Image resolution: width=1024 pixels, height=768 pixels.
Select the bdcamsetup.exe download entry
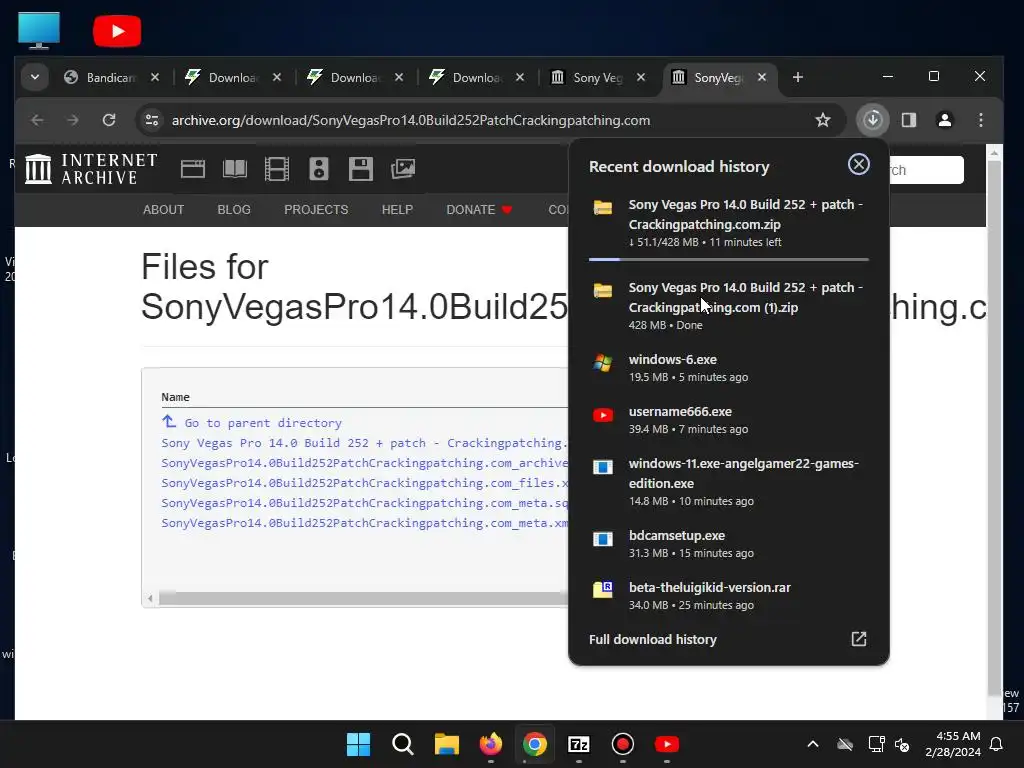pyautogui.click(x=729, y=543)
